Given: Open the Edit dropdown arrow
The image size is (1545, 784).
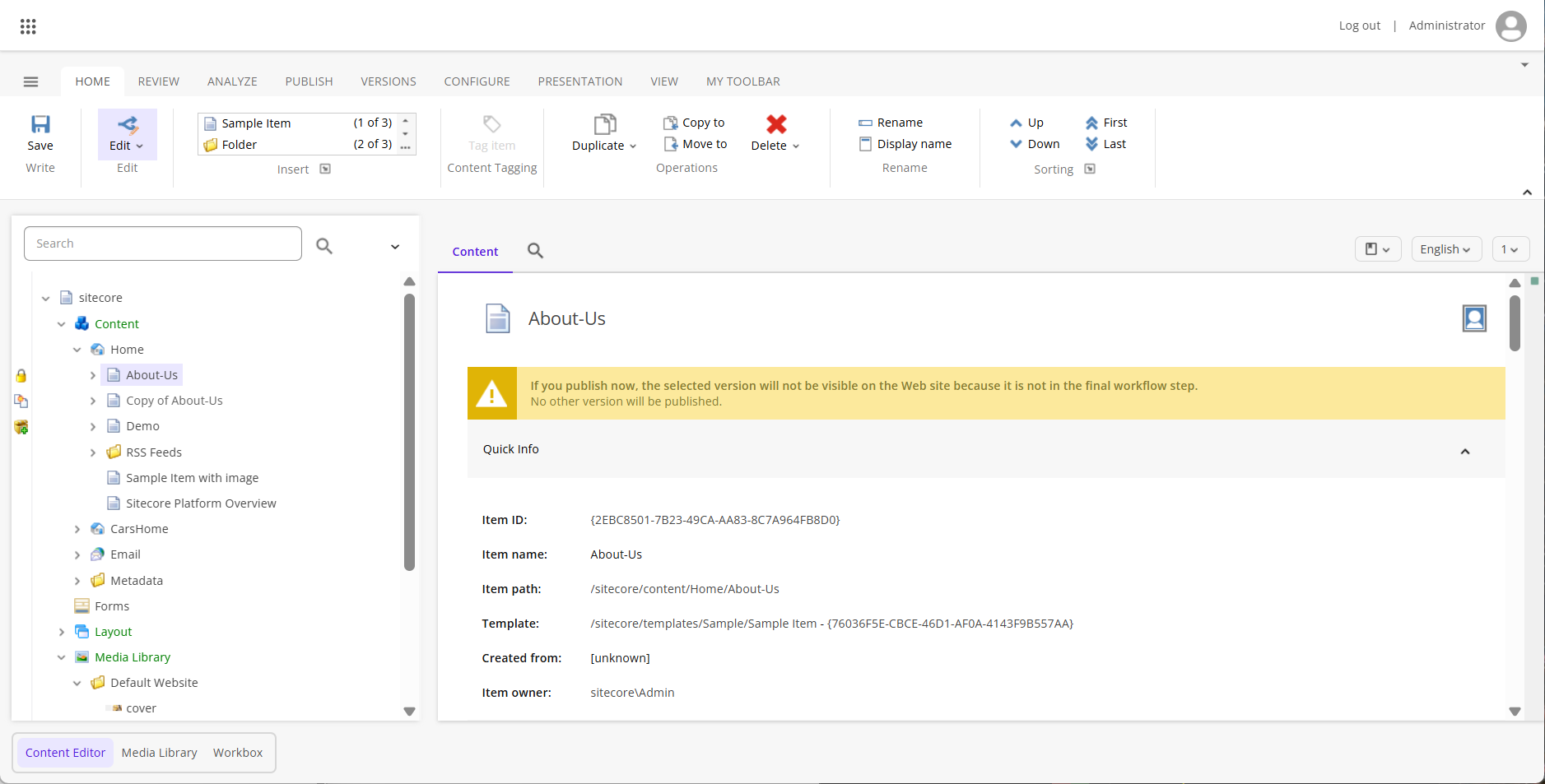Looking at the screenshot, I should click(140, 146).
